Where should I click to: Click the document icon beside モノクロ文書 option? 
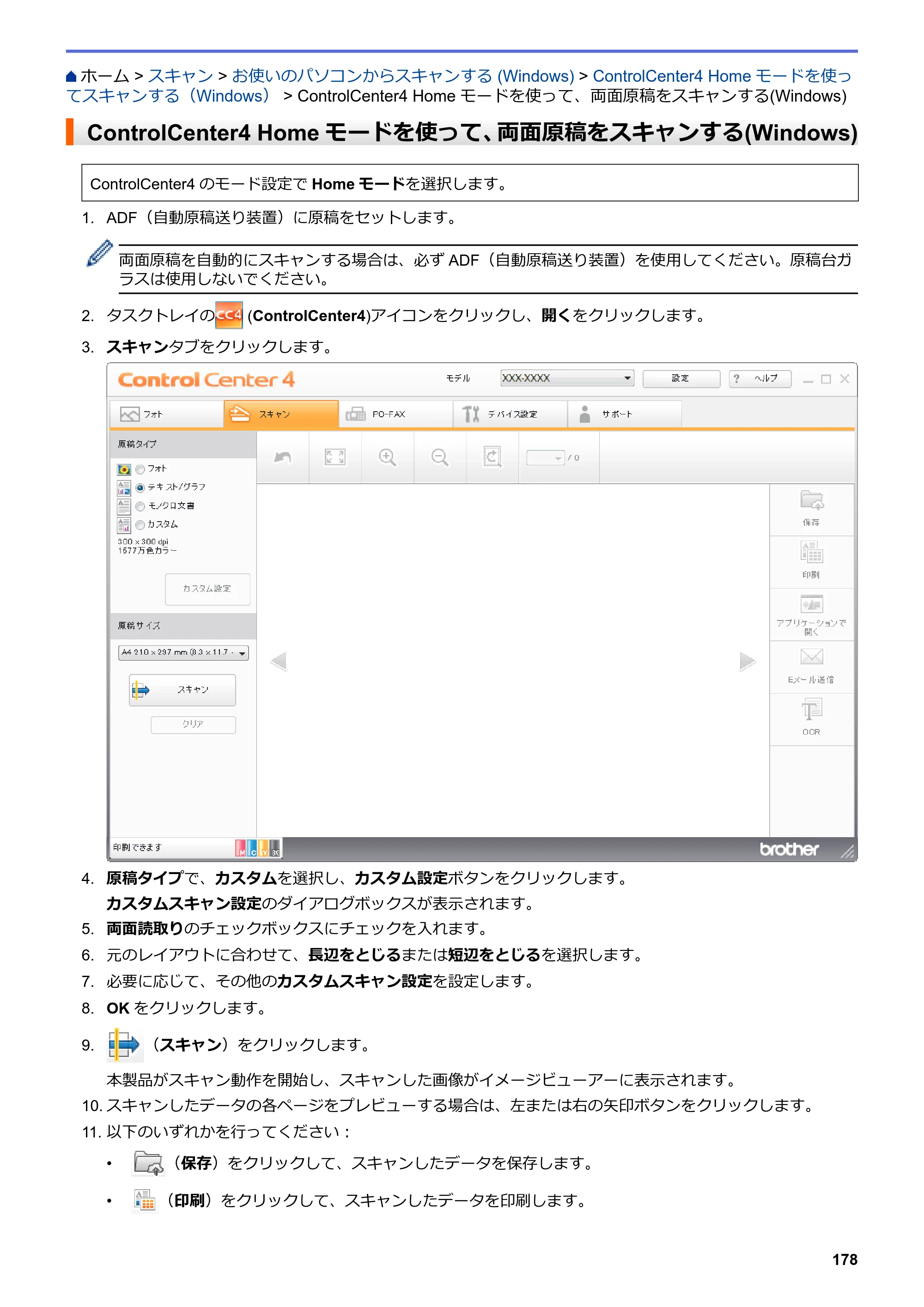[x=123, y=506]
